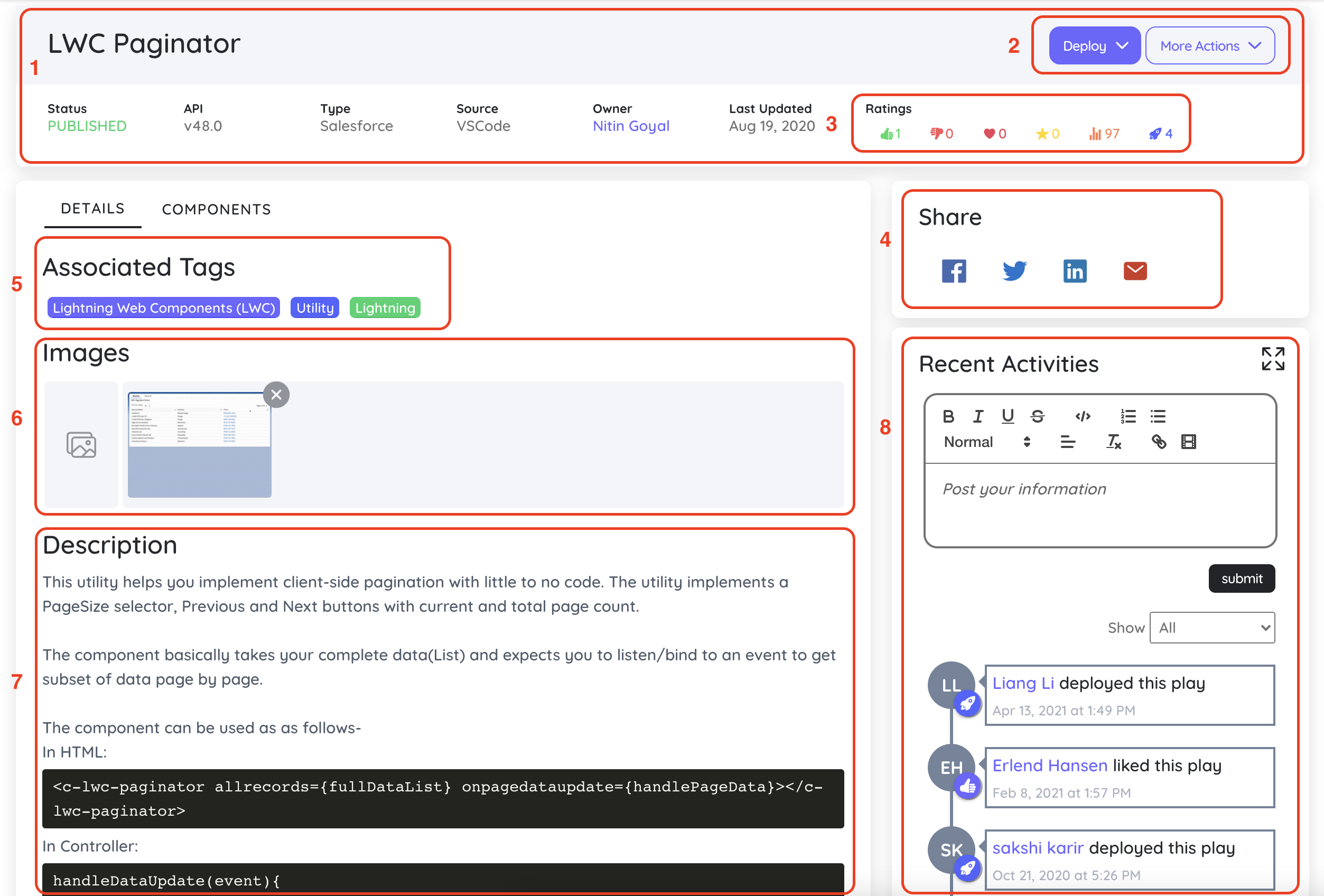Click the v48.0 API version text
Viewport: 1324px width, 896px height.
[x=203, y=126]
